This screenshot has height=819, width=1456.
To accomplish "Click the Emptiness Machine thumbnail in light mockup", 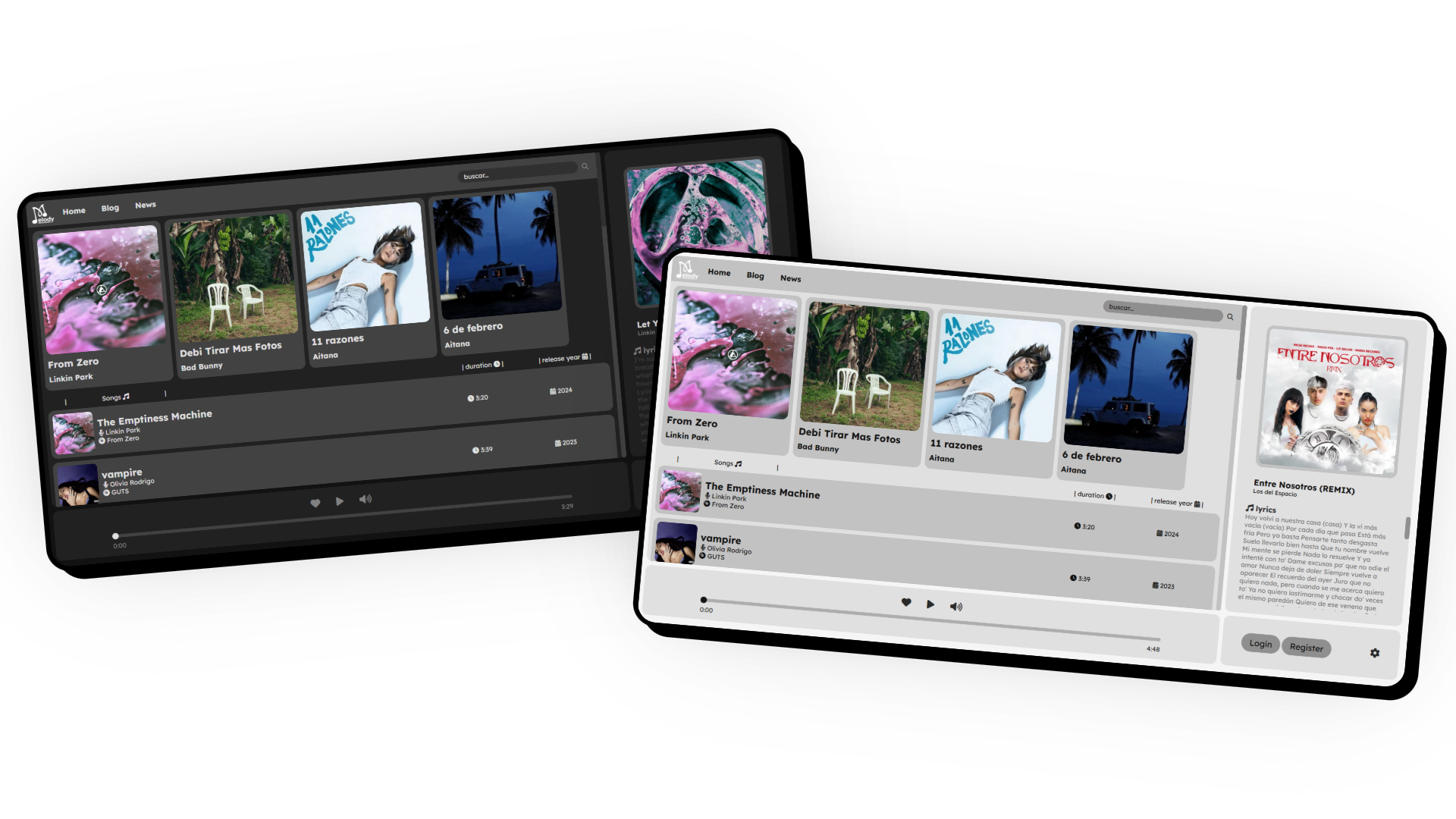I will [x=680, y=490].
